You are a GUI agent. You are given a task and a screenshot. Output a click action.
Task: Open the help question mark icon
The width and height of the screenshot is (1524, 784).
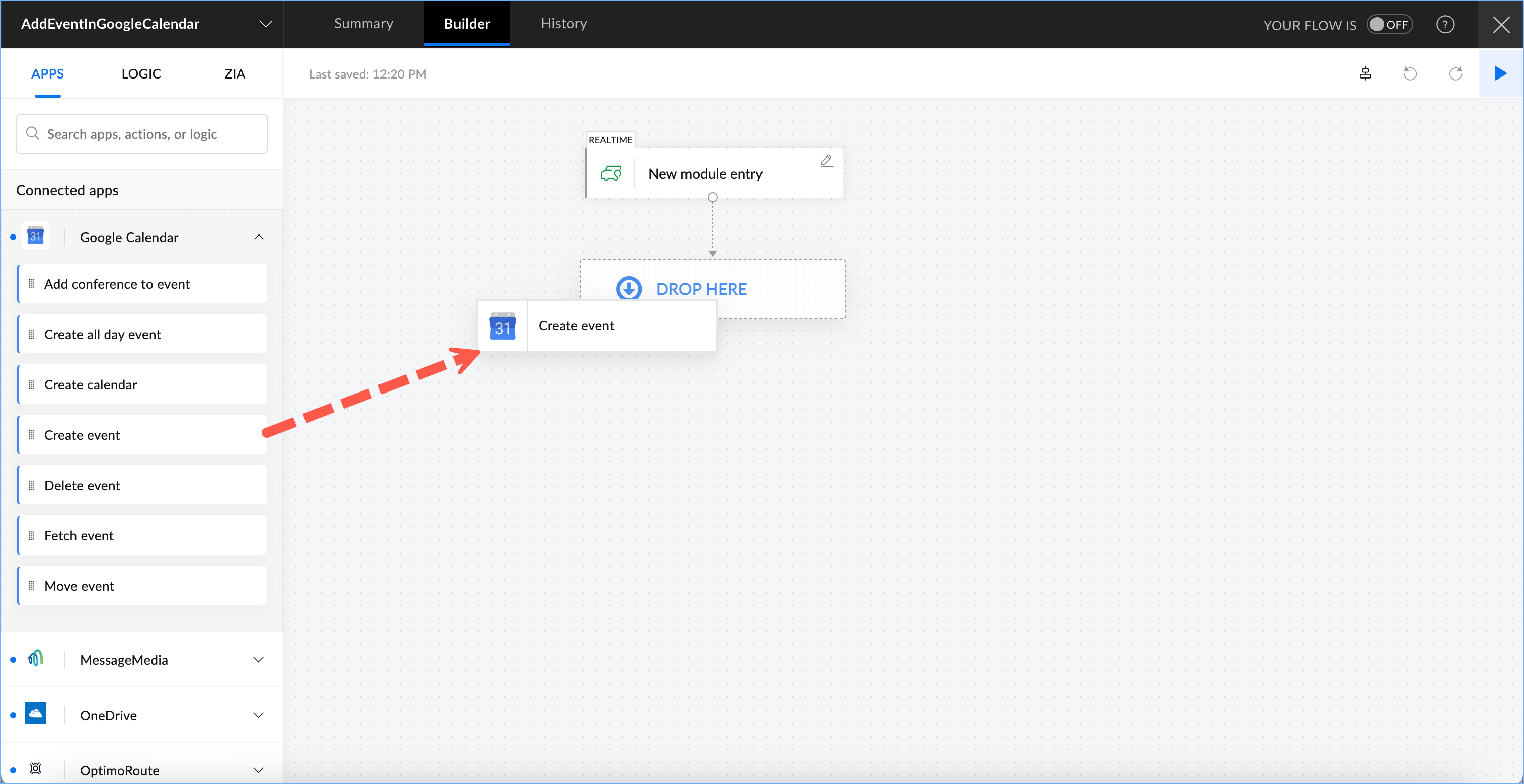click(x=1444, y=24)
